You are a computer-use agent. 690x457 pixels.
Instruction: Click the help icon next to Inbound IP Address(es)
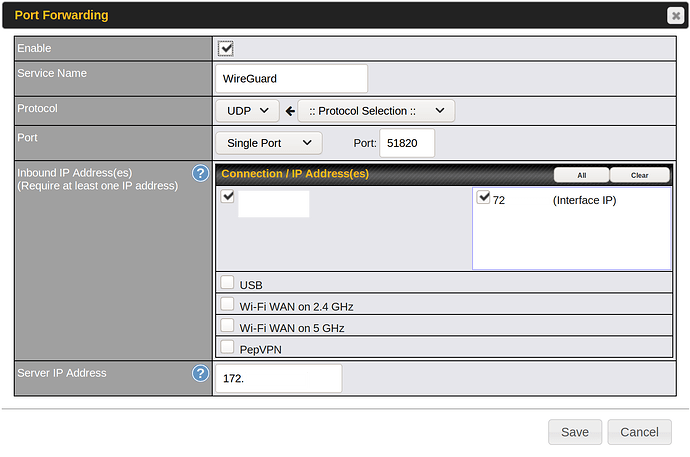pyautogui.click(x=200, y=173)
